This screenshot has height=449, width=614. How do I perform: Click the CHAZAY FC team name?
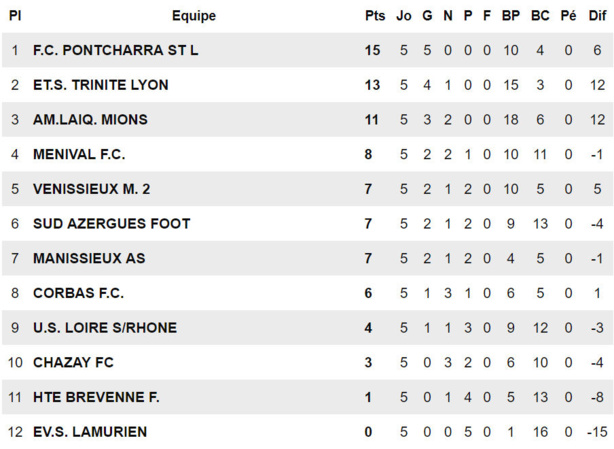click(x=73, y=362)
